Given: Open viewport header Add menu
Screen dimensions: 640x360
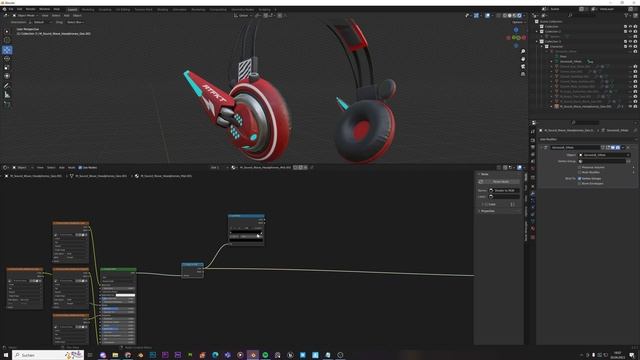Looking at the screenshot, I should [66, 16].
